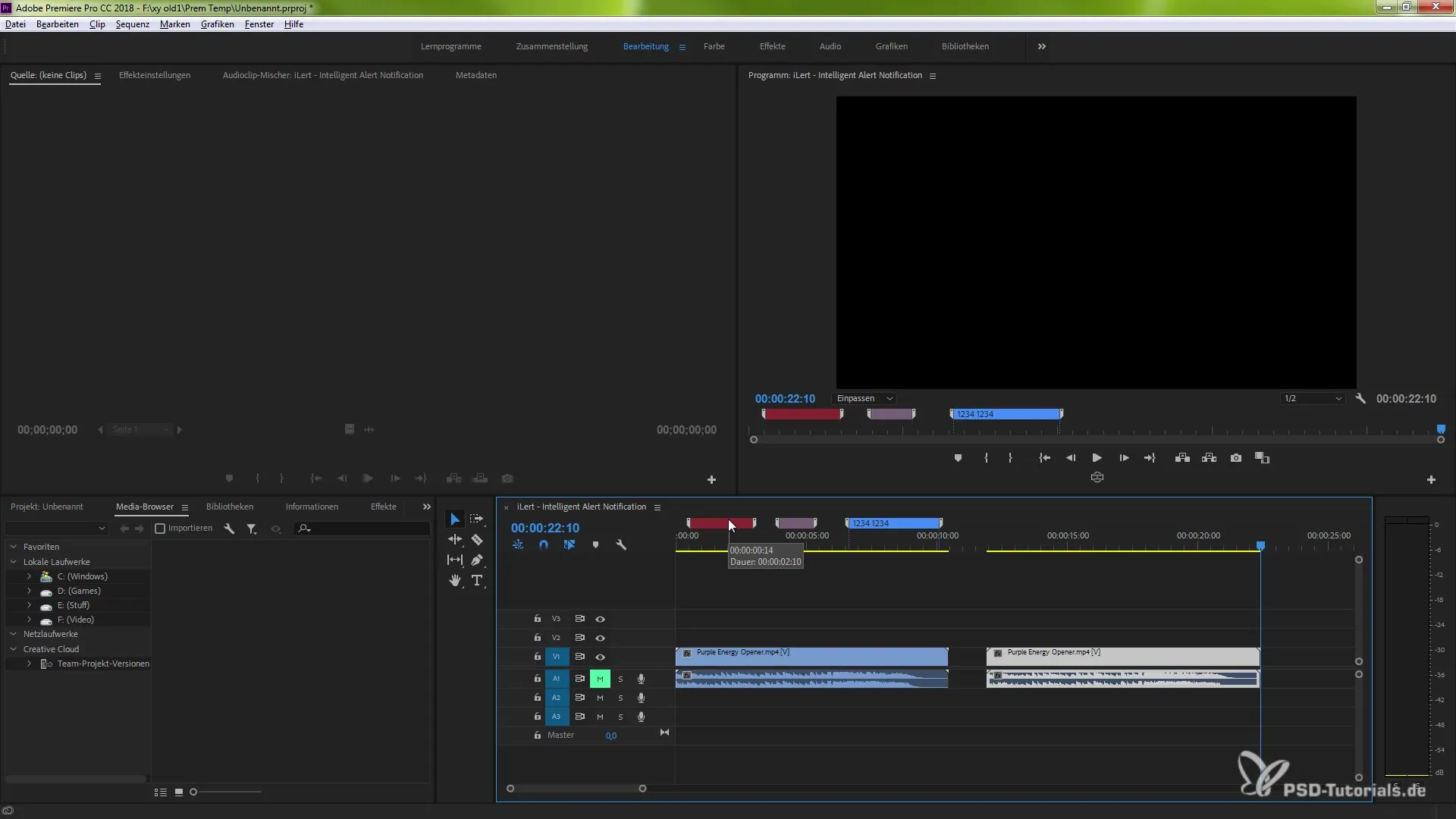
Task: Open the Einpassen zoom dropdown
Action: pyautogui.click(x=864, y=399)
